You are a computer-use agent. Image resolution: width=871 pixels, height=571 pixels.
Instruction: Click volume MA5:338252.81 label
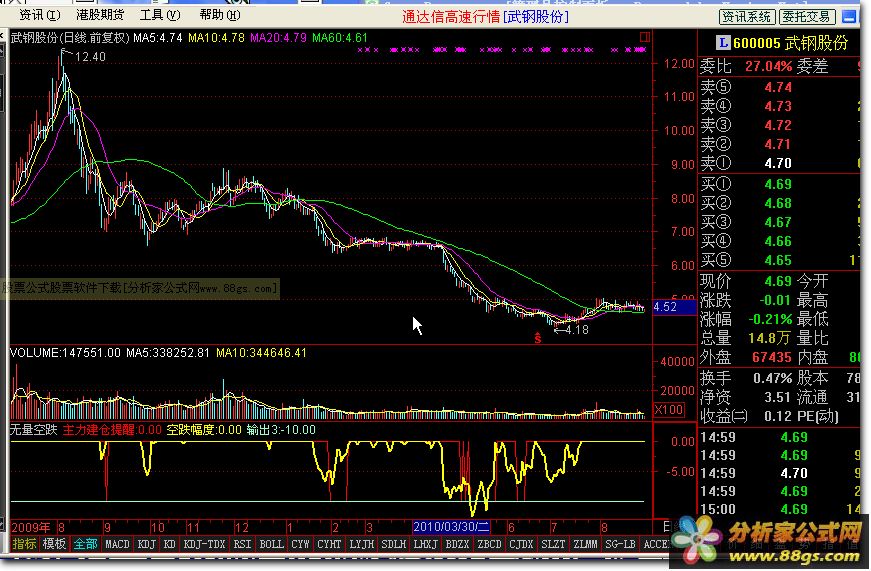click(x=168, y=353)
